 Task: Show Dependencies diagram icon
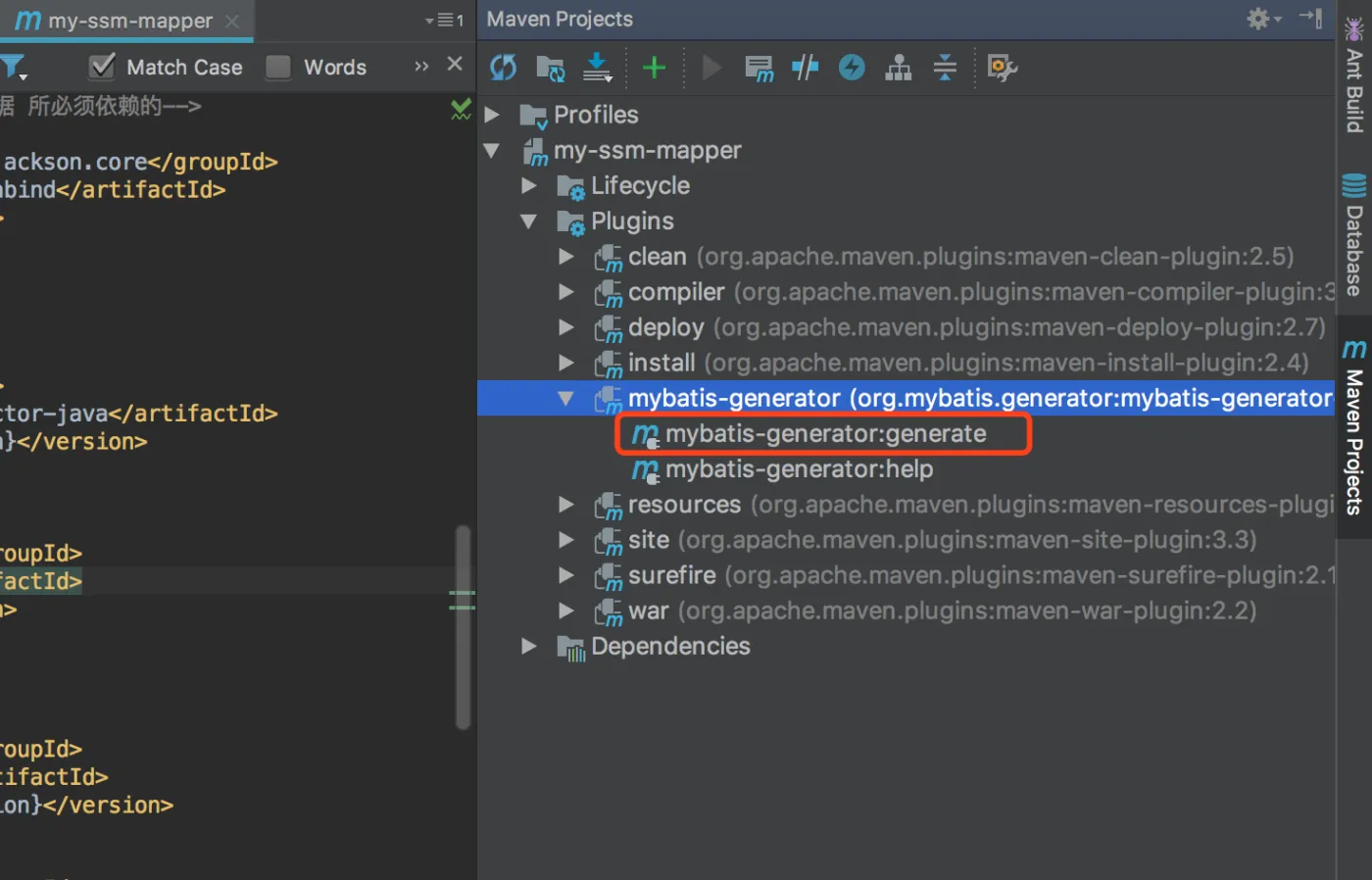point(898,68)
